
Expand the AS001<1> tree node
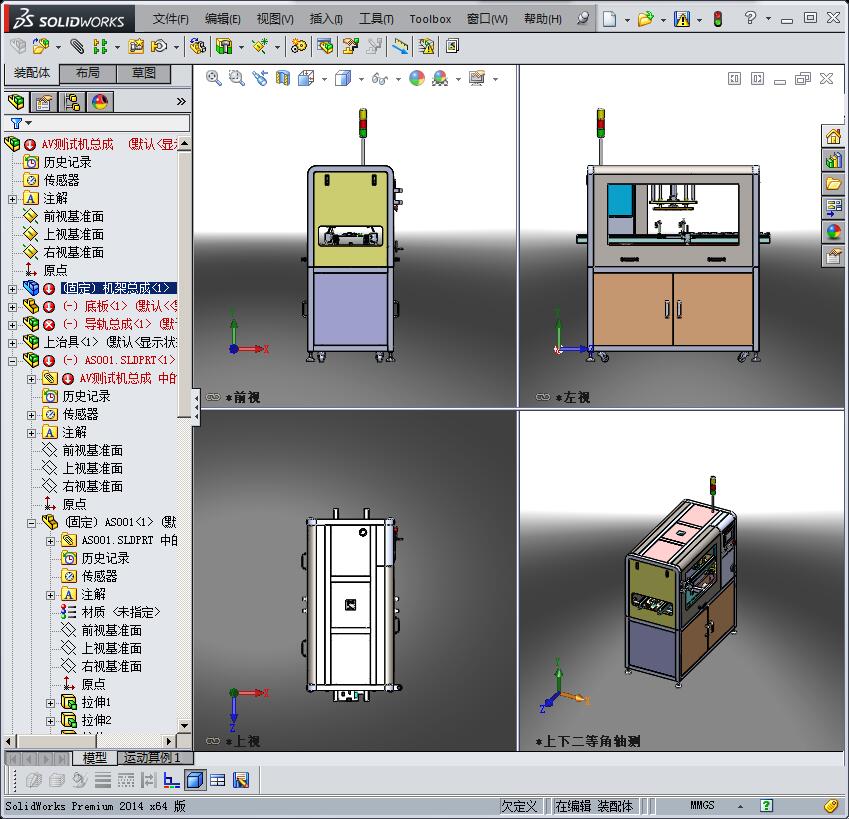pos(31,523)
